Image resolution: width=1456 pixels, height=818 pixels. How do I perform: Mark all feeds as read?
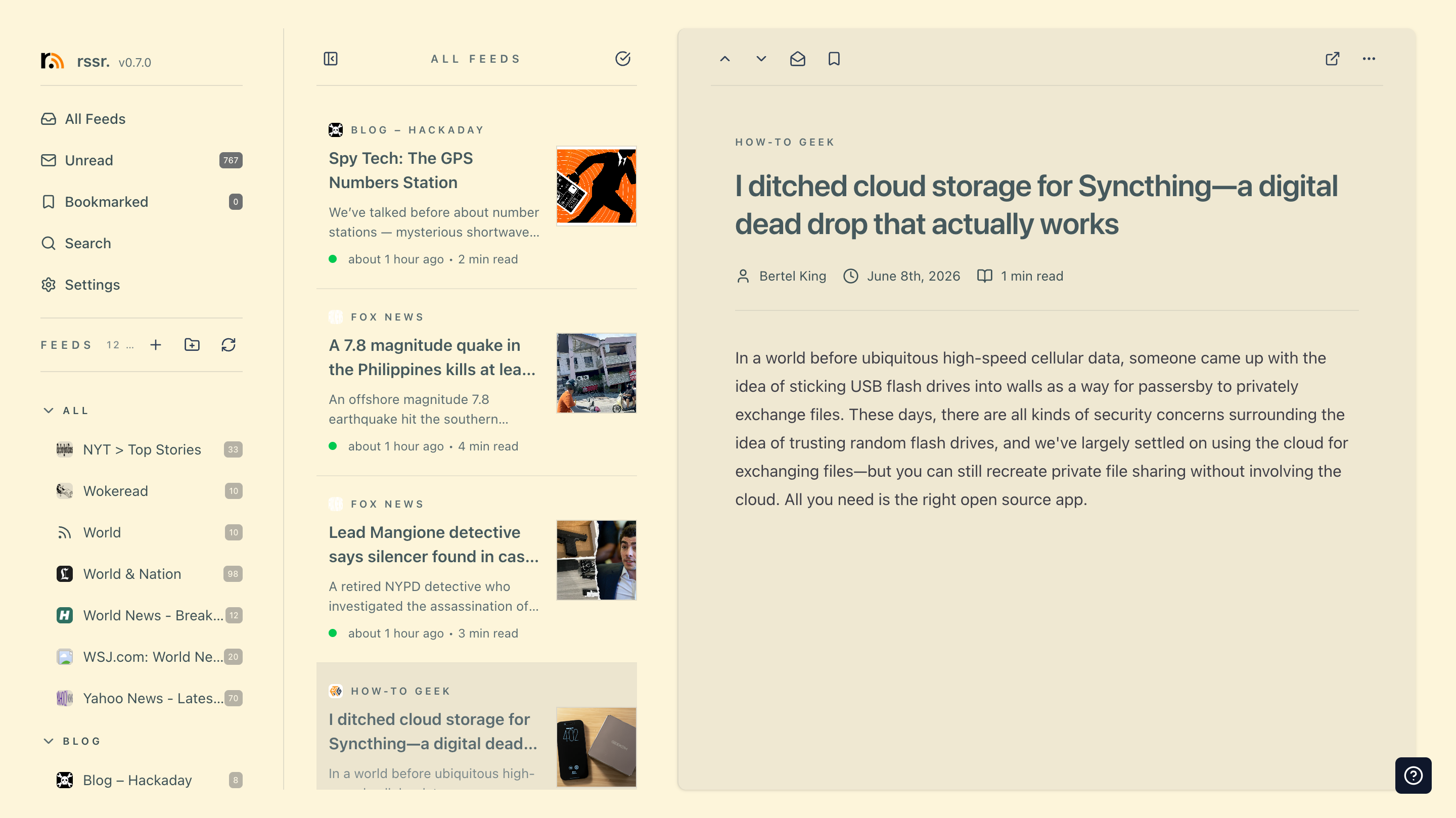(622, 59)
